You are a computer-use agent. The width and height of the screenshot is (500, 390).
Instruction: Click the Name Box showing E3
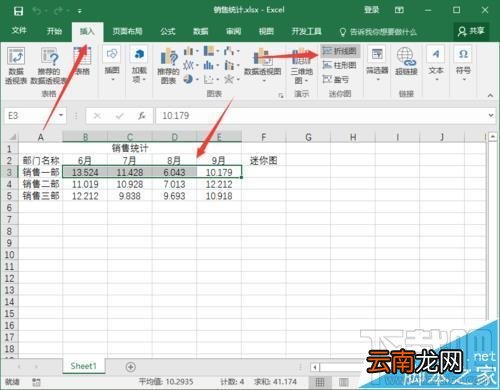(31, 116)
